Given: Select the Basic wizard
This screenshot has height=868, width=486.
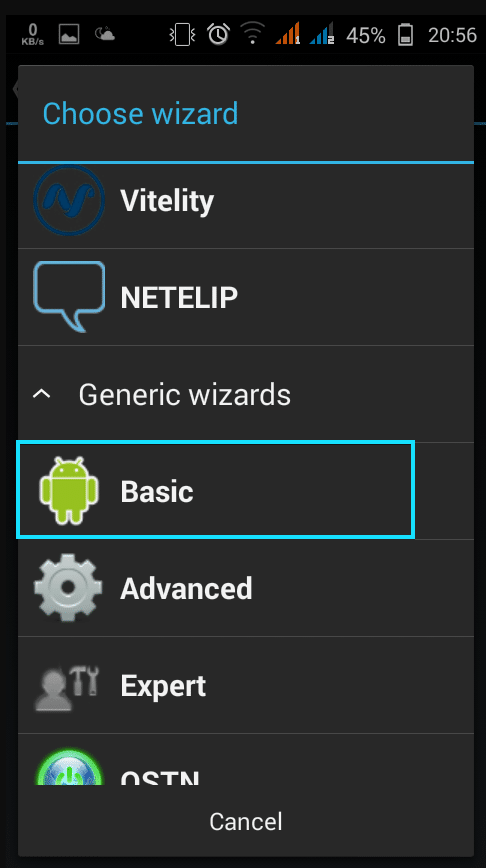Looking at the screenshot, I should [216, 490].
